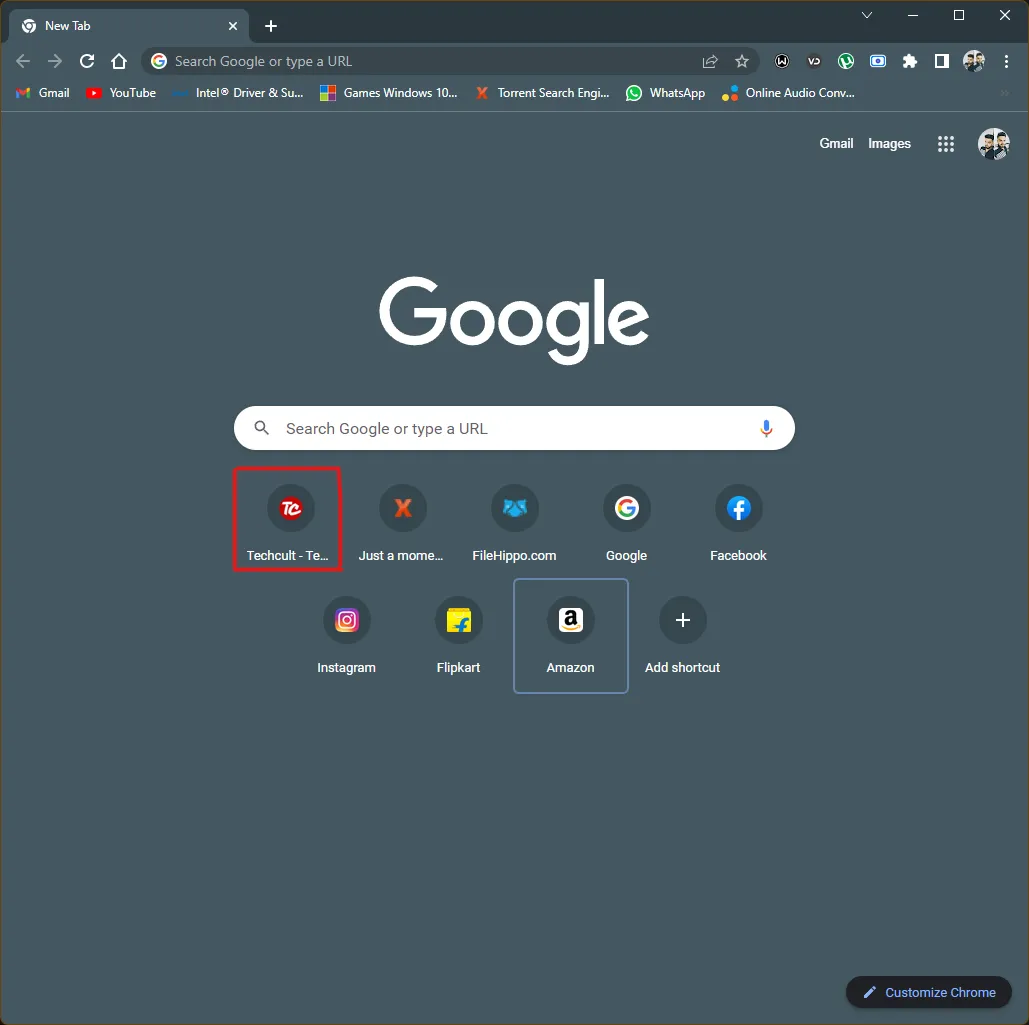Open the Gmail bookmark

point(43,93)
